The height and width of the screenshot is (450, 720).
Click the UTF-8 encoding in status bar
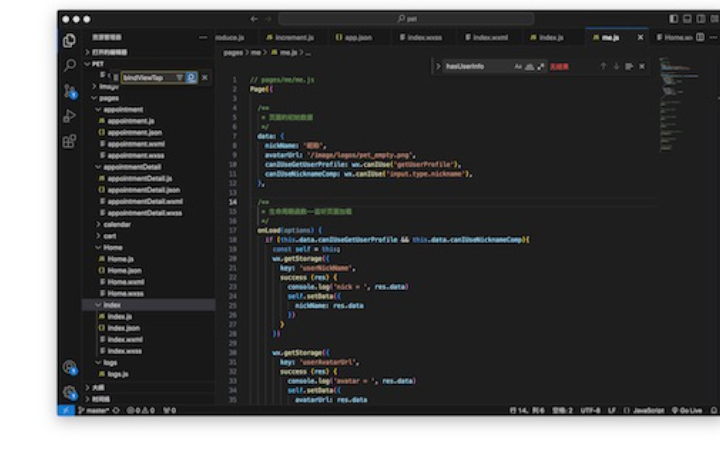click(590, 410)
